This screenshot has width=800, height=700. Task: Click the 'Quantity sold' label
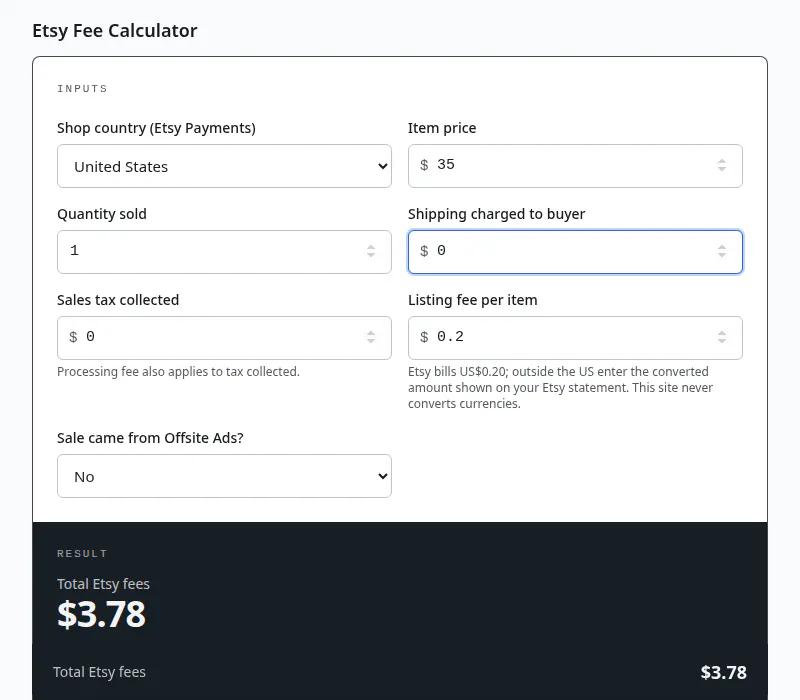click(x=102, y=214)
